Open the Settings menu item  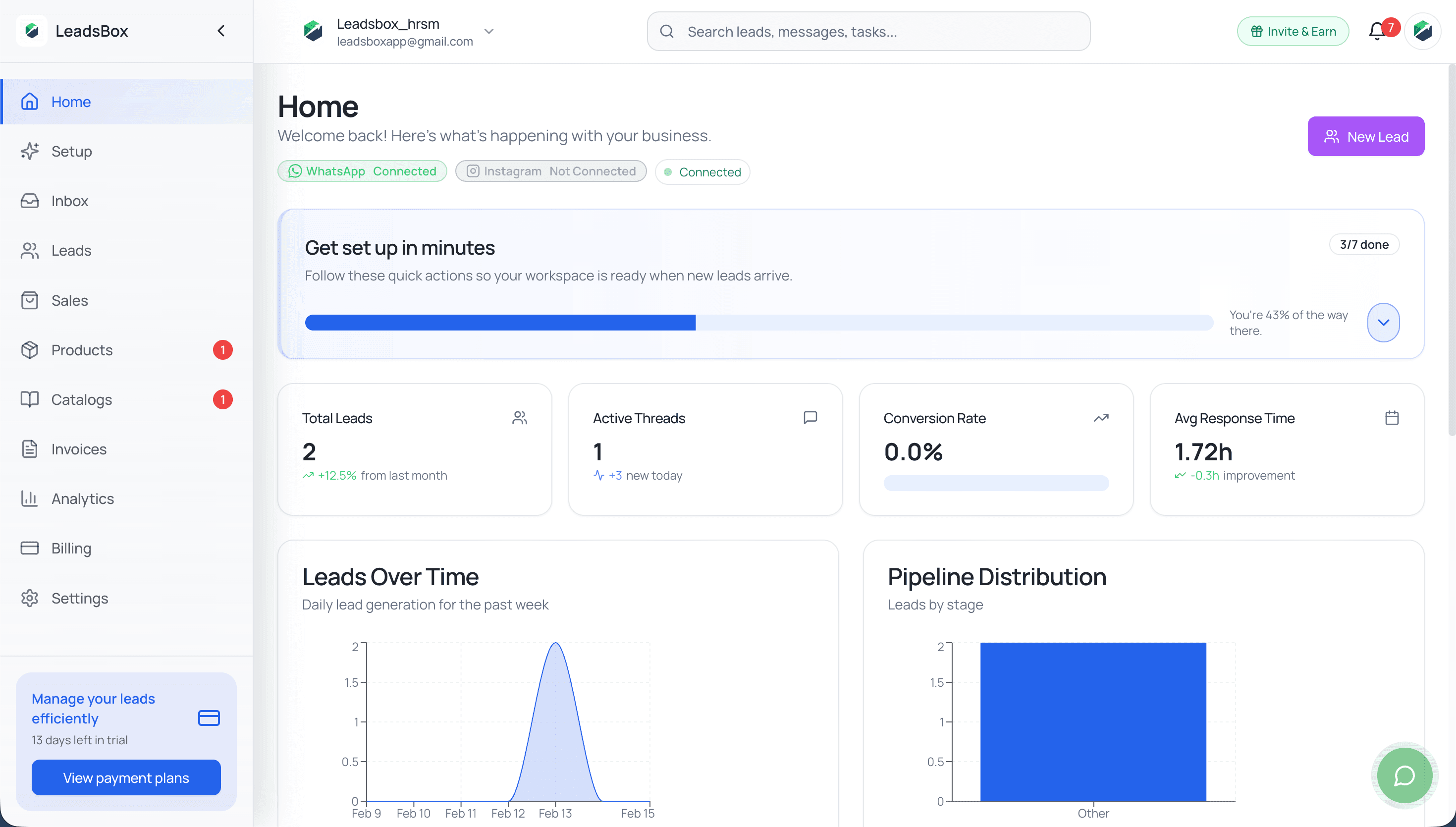[79, 598]
